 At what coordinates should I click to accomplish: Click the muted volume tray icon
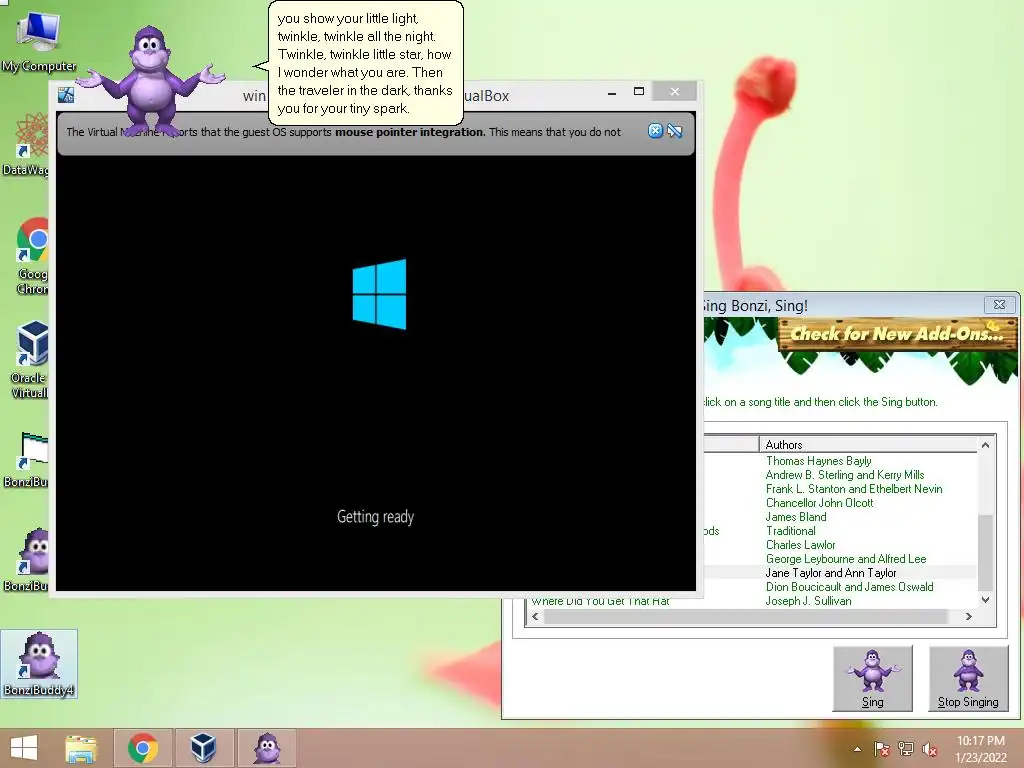point(930,749)
